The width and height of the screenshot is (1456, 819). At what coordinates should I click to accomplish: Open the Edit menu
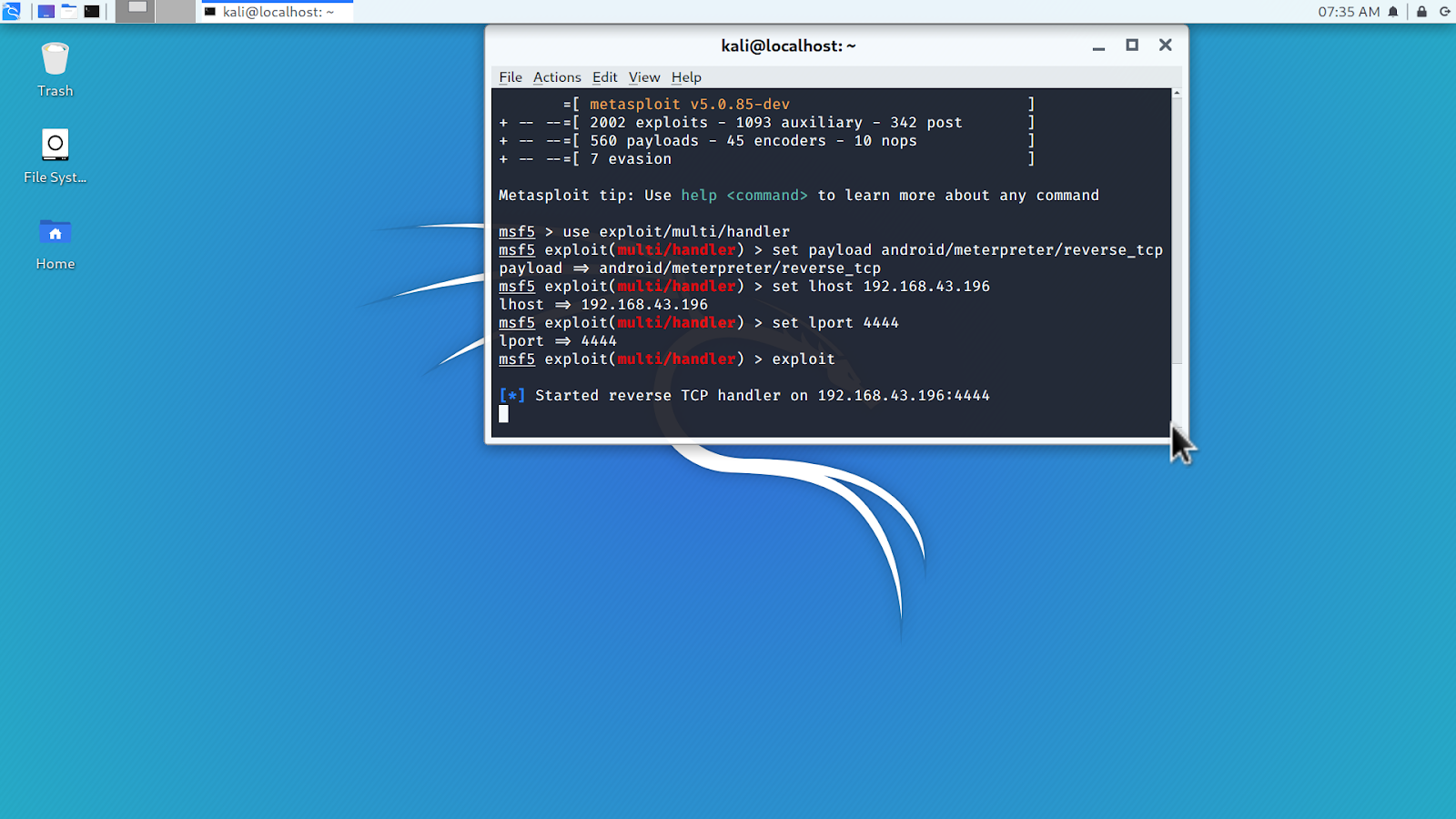(603, 77)
